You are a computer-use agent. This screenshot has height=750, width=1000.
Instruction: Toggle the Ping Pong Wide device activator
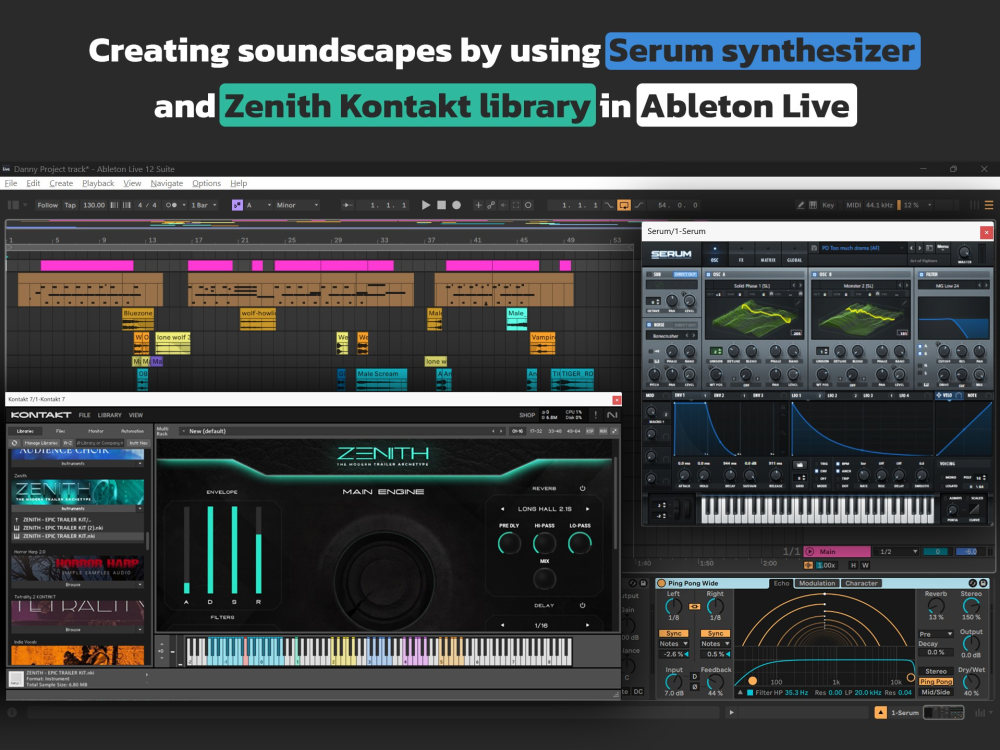pyautogui.click(x=661, y=583)
